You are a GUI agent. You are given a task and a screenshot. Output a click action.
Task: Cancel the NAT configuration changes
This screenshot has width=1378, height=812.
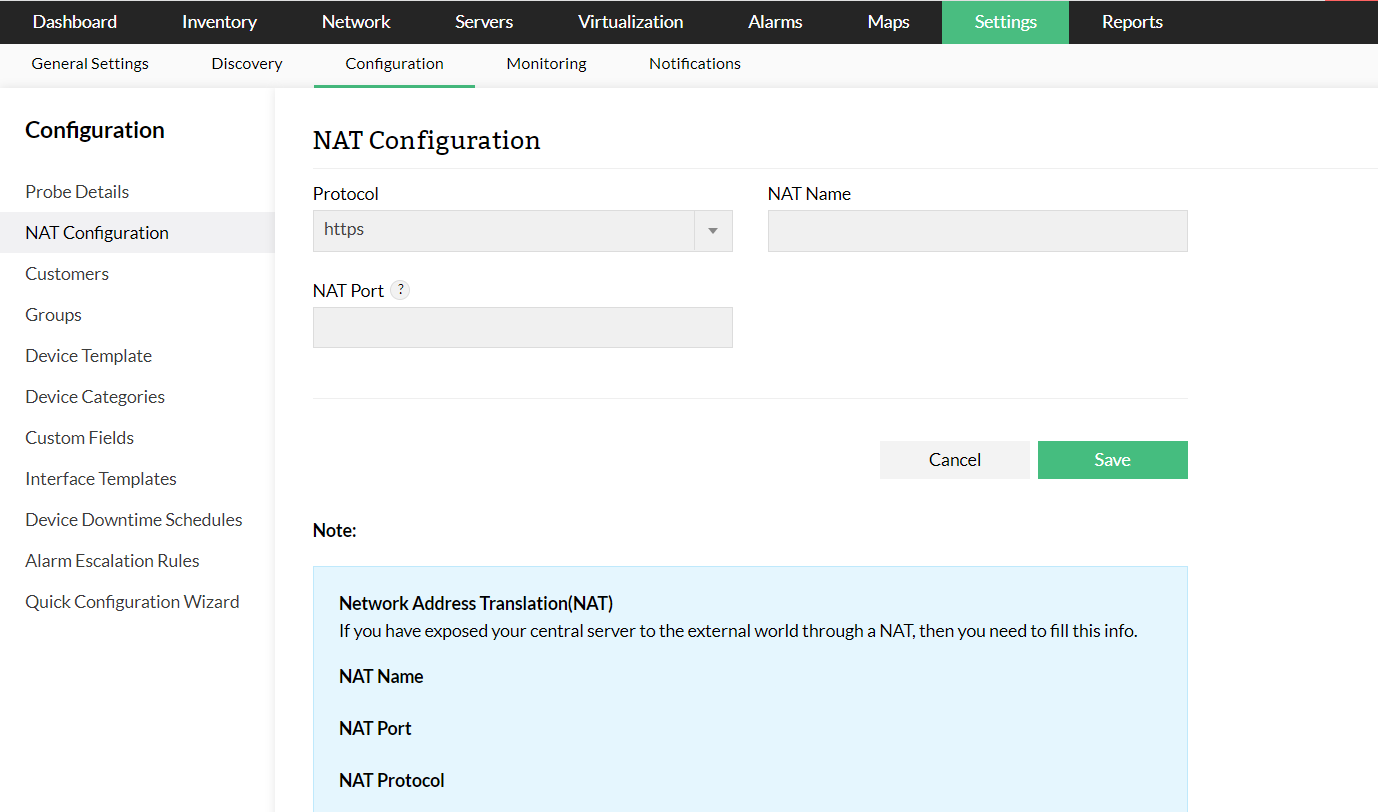click(954, 460)
